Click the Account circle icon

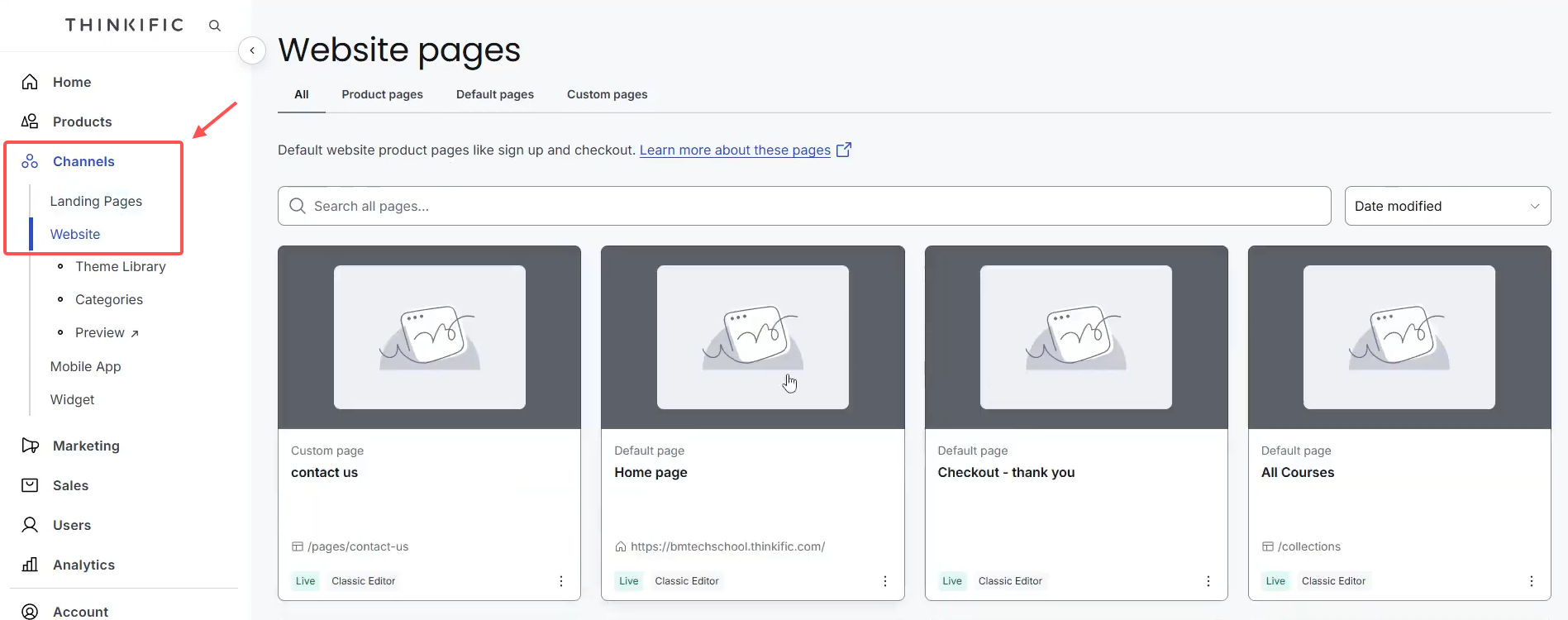click(x=30, y=612)
